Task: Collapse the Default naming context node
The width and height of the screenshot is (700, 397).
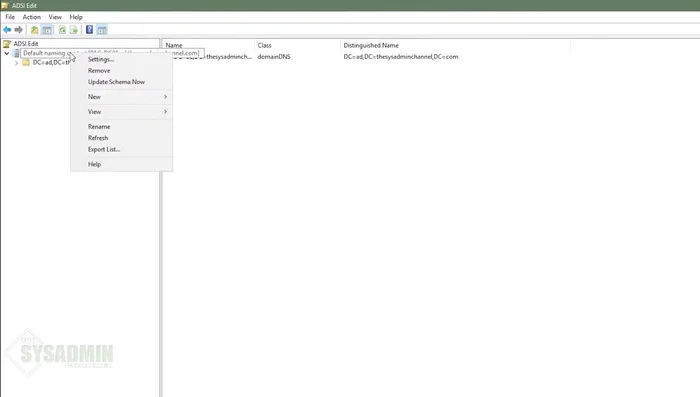Action: coord(7,53)
